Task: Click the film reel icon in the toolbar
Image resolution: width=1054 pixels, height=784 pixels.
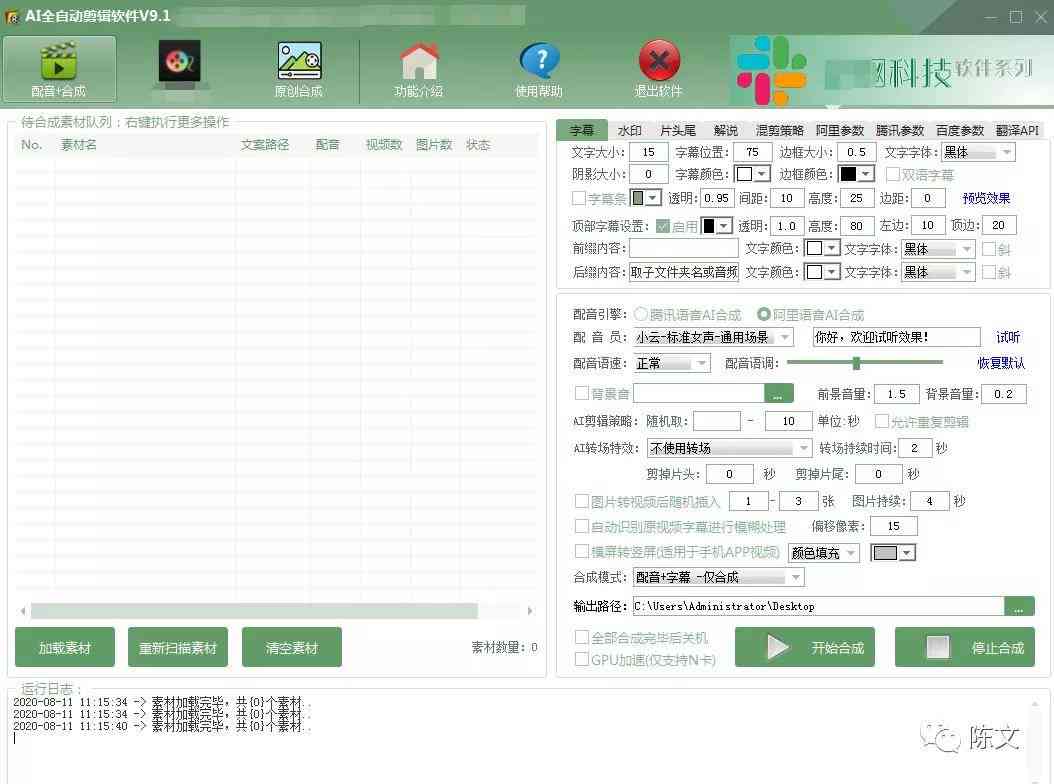Action: click(x=179, y=62)
